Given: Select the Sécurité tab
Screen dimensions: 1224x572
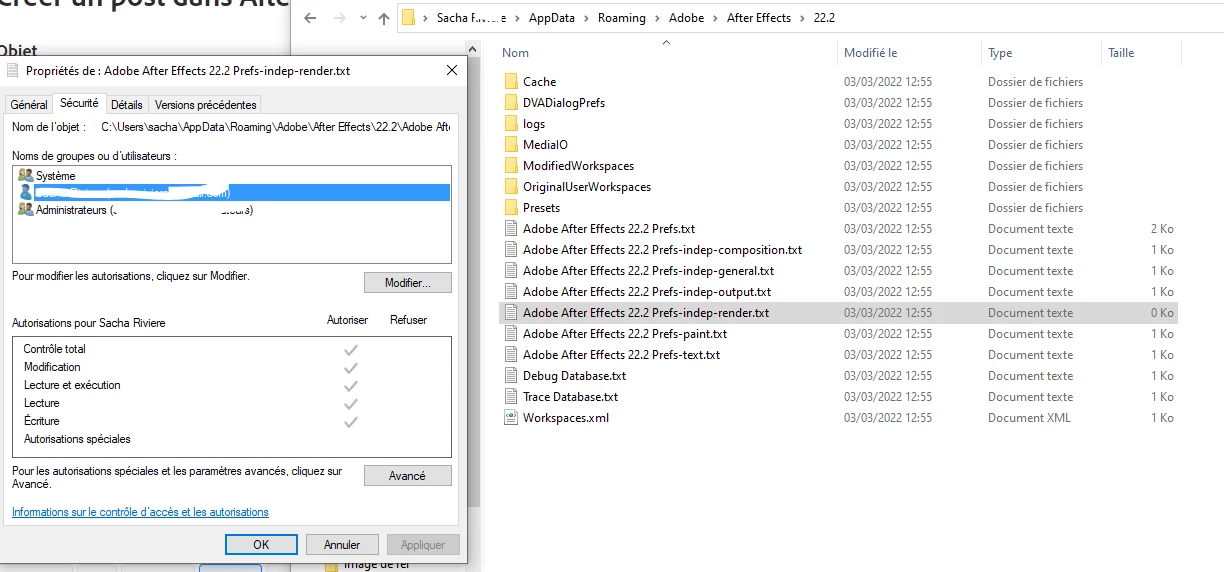Looking at the screenshot, I should [x=79, y=103].
